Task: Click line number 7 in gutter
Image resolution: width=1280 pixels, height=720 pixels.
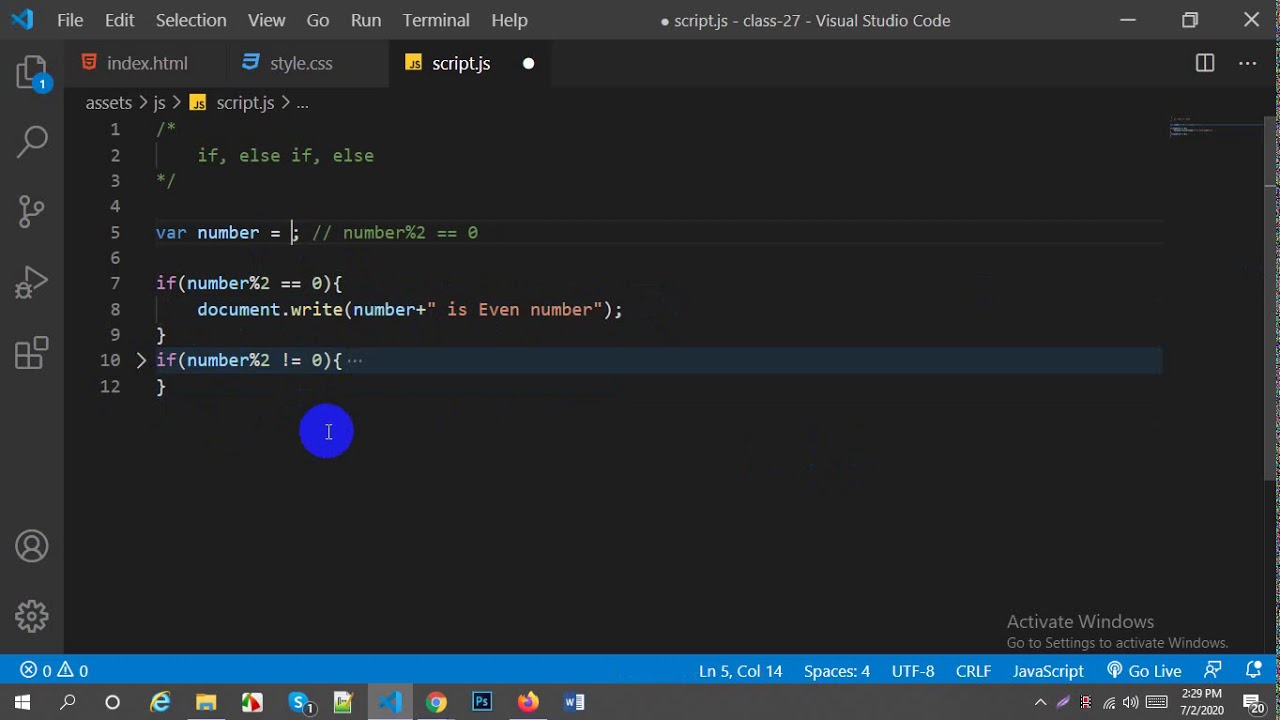Action: 115,283
